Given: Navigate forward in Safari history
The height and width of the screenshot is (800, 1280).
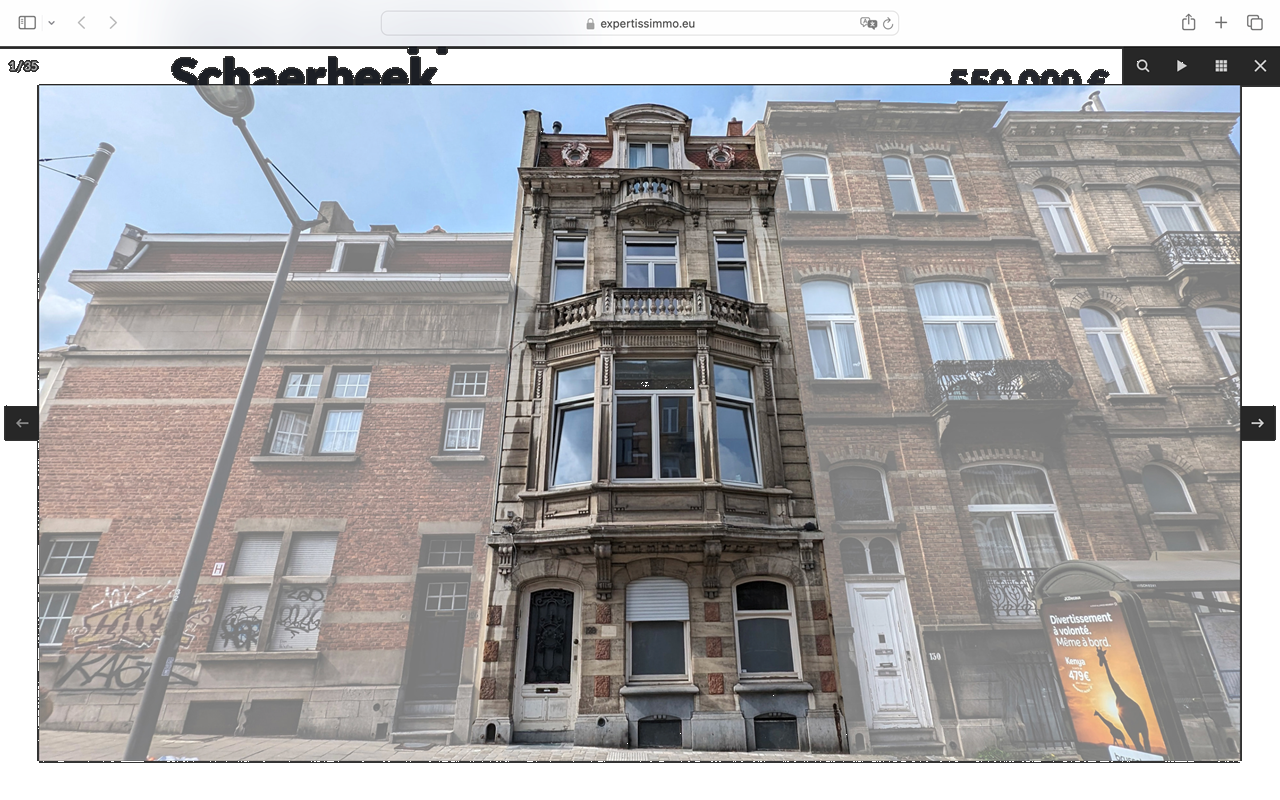Looking at the screenshot, I should tap(113, 23).
